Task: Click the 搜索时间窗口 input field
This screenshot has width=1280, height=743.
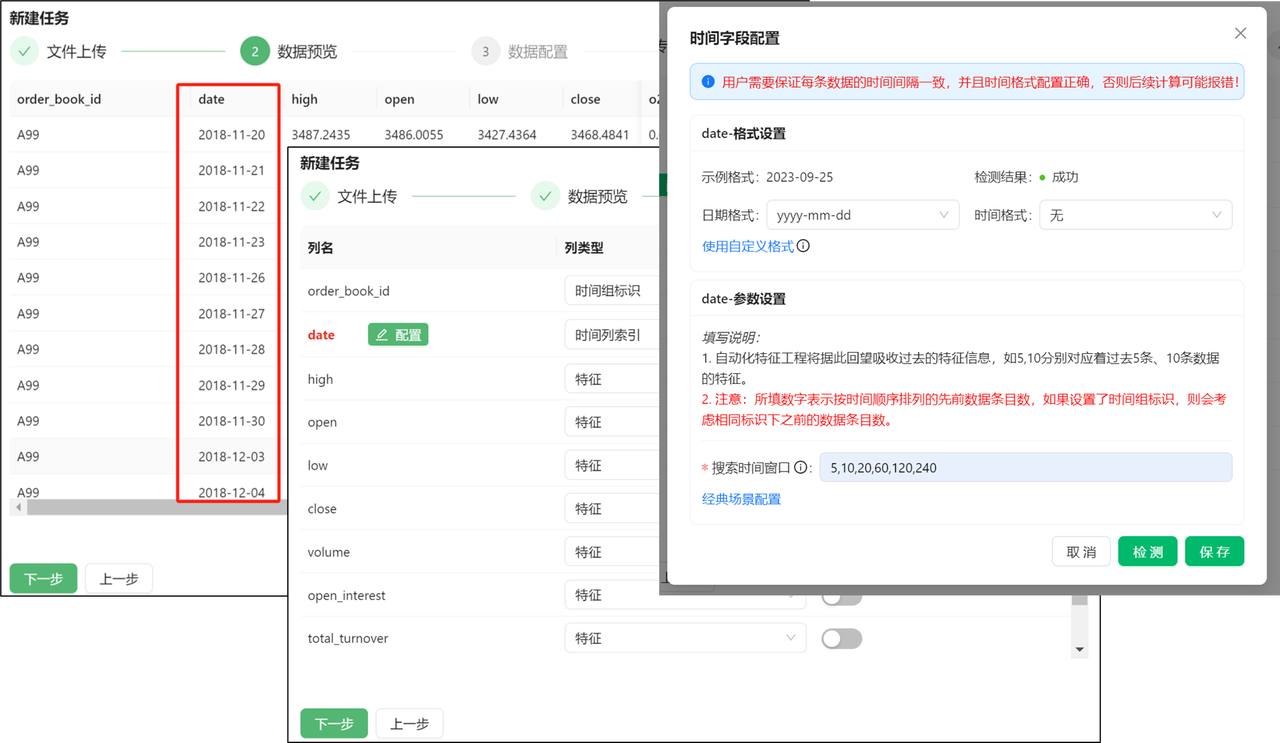Action: (1025, 467)
